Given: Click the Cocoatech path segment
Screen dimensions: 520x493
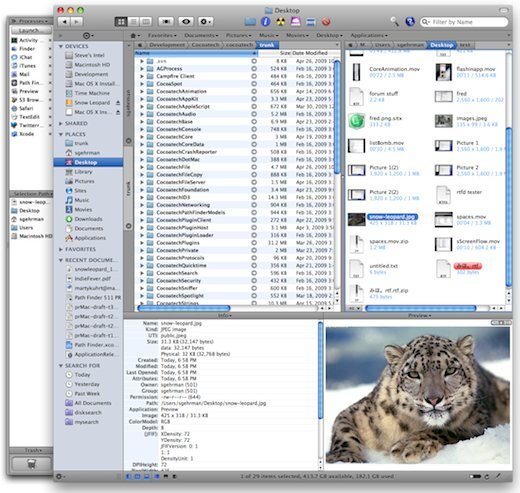Looking at the screenshot, I should pyautogui.click(x=205, y=45).
